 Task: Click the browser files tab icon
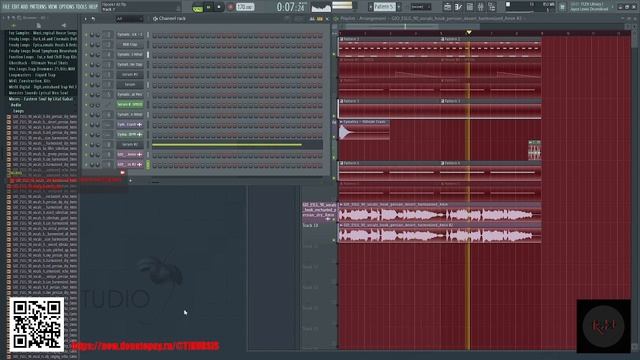pyautogui.click(x=39, y=25)
